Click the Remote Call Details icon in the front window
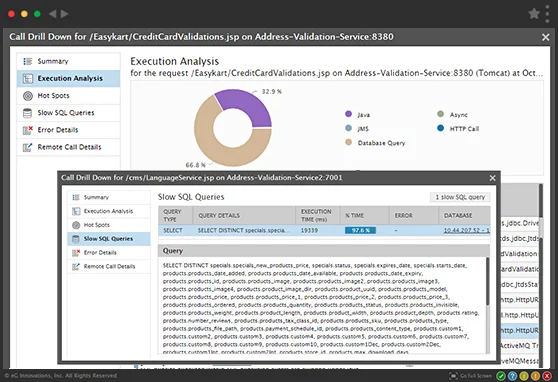The image size is (558, 382). 76,267
